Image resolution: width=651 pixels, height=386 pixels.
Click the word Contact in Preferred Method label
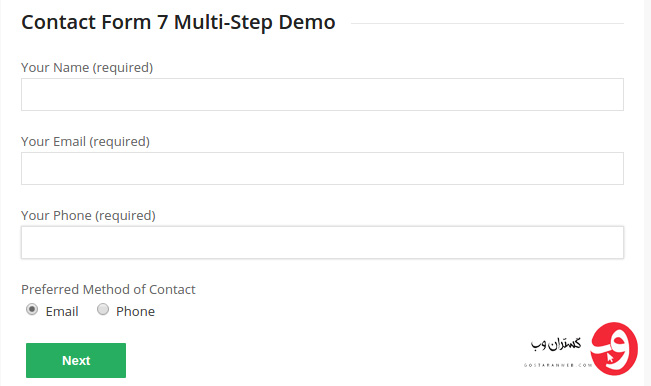point(172,289)
